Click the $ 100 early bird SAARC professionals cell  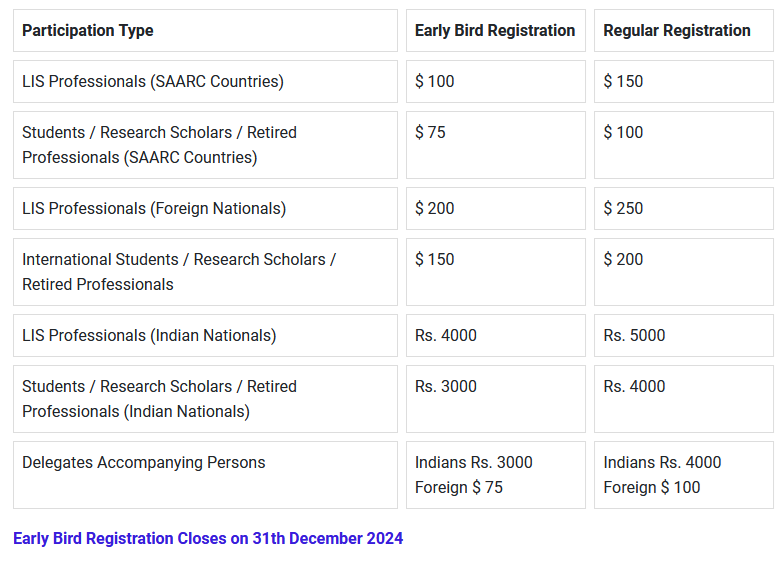coord(496,82)
